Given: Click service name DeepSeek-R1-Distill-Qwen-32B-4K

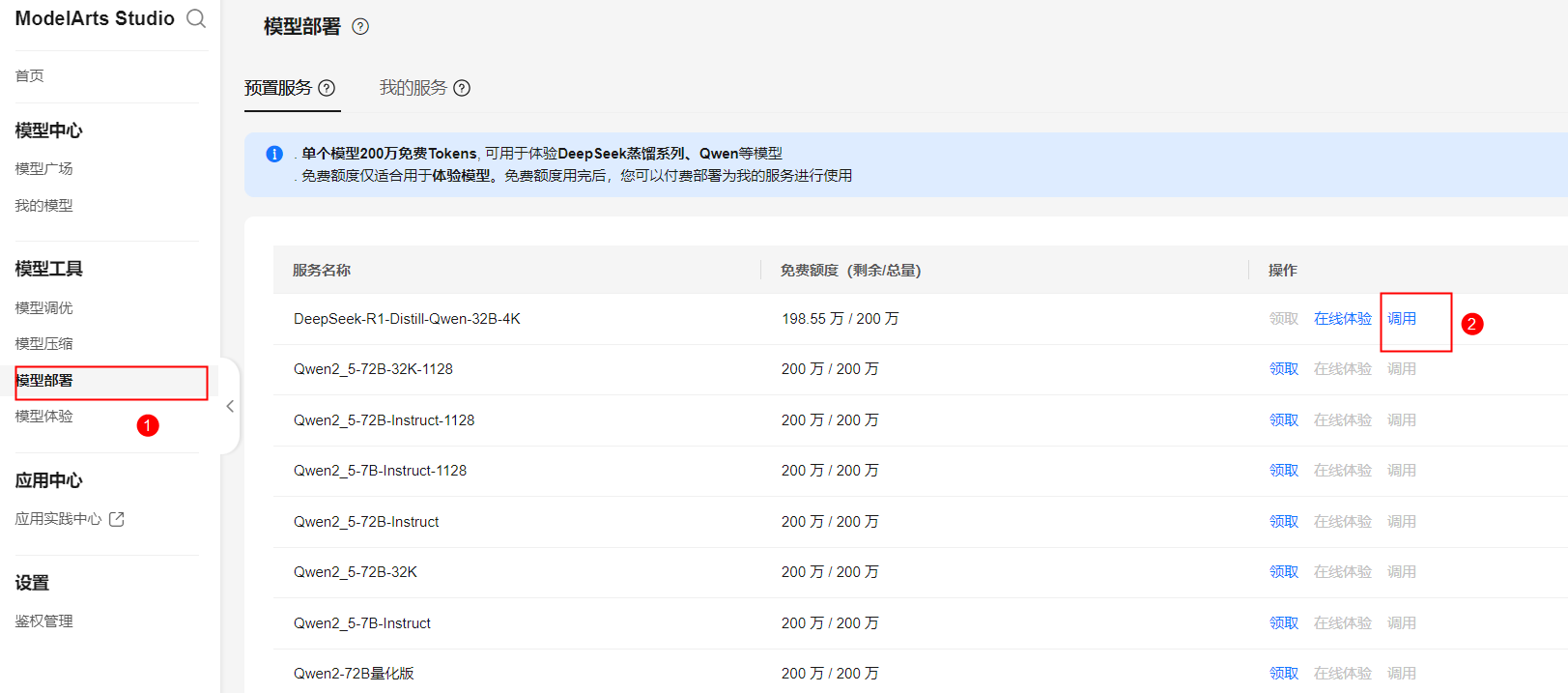Looking at the screenshot, I should [407, 318].
